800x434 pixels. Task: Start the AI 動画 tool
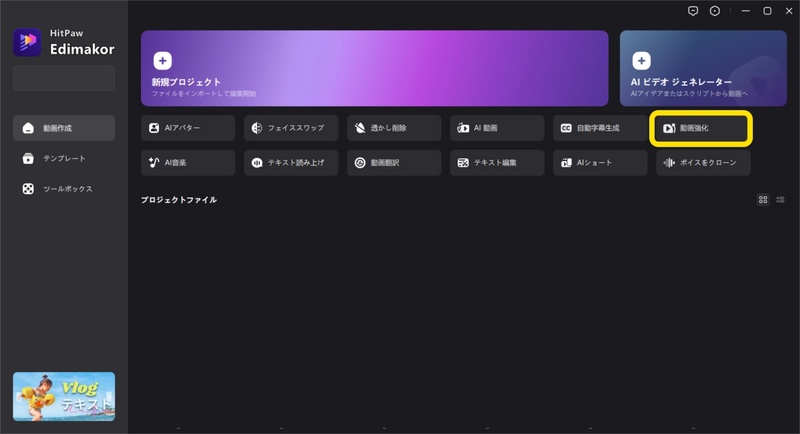coord(497,128)
